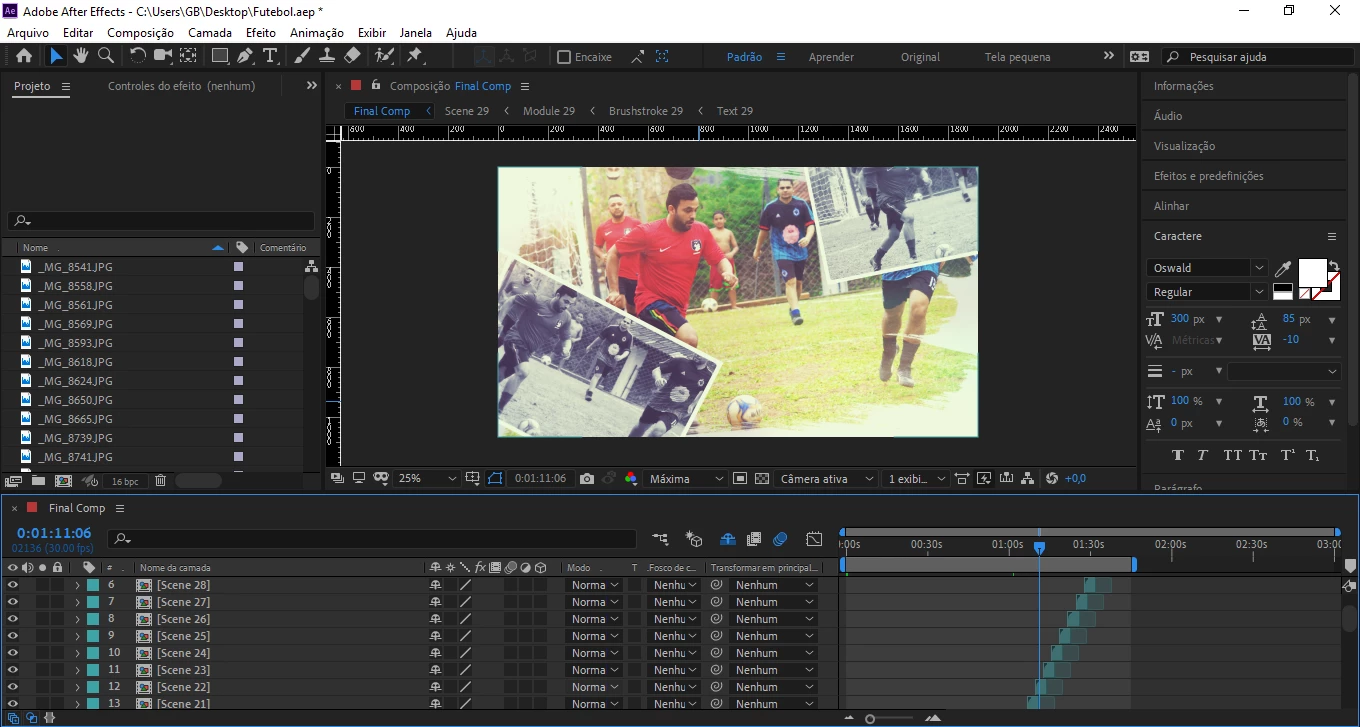The image size is (1360, 727).
Task: Select the Hand tool
Action: click(81, 56)
